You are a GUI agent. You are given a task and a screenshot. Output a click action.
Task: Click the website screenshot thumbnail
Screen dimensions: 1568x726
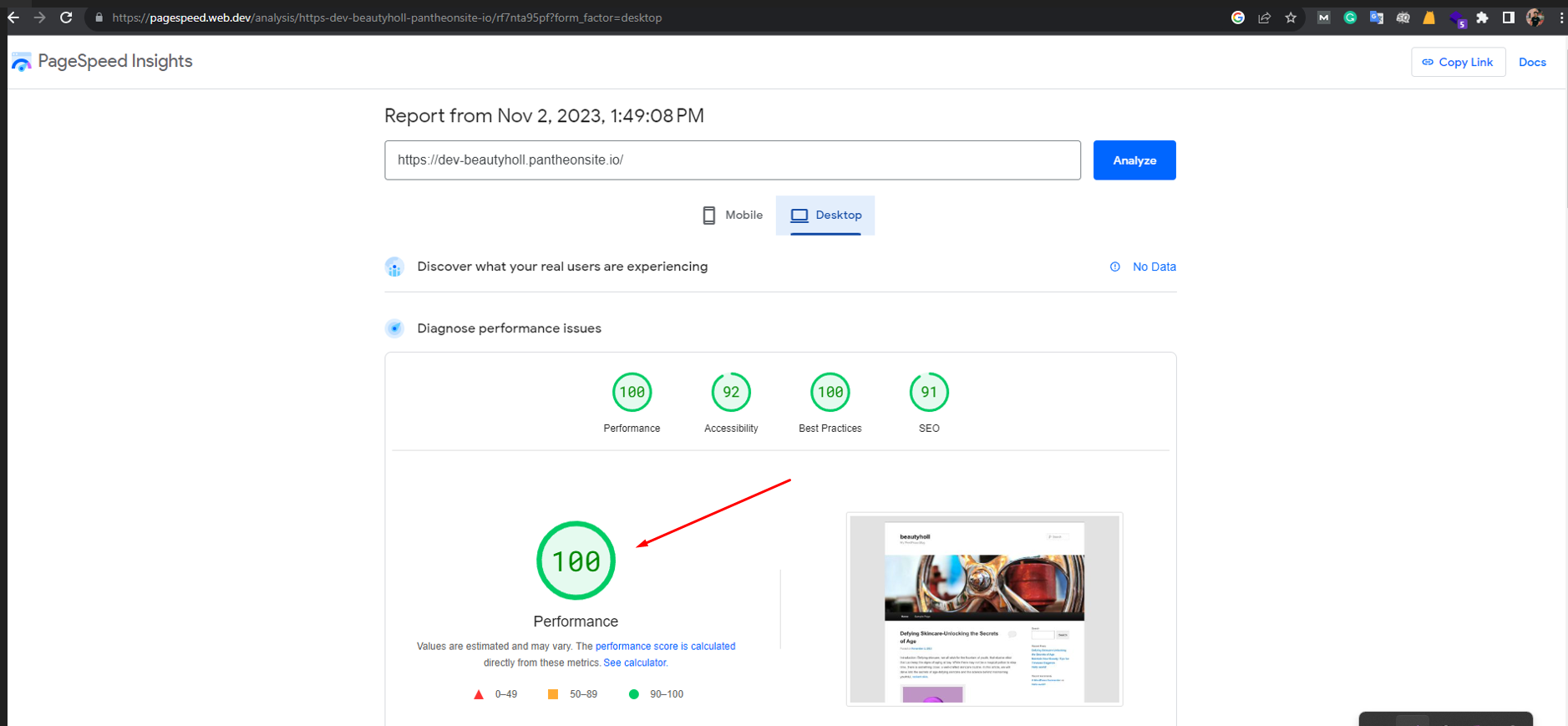(x=984, y=609)
